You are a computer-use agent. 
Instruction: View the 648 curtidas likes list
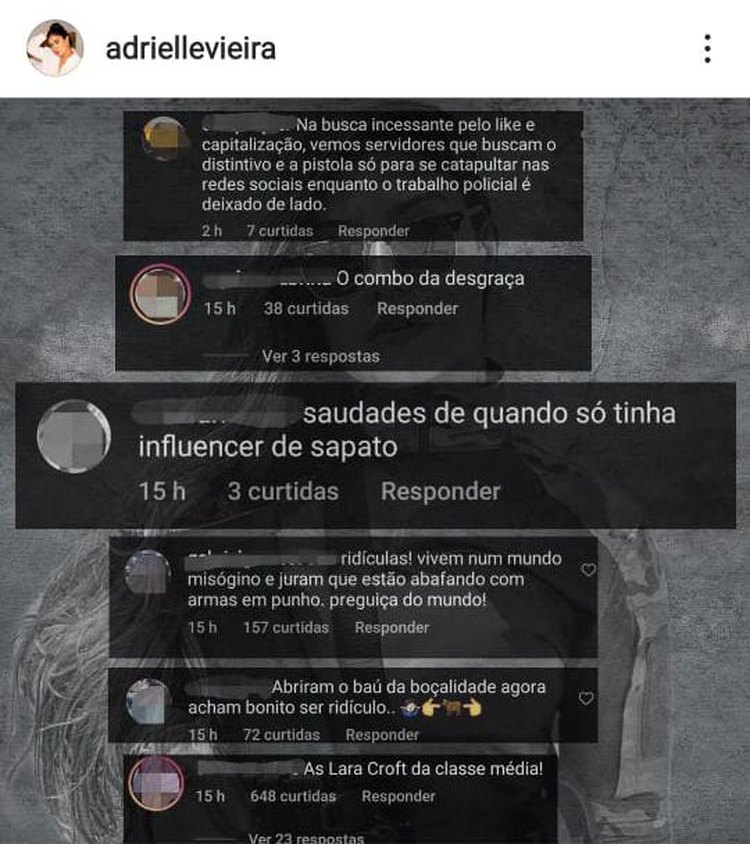tap(293, 796)
